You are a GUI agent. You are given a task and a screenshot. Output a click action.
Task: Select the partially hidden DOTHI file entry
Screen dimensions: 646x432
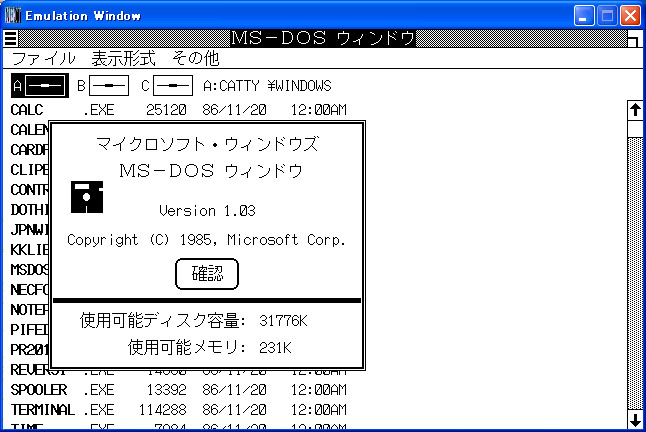[29, 210]
